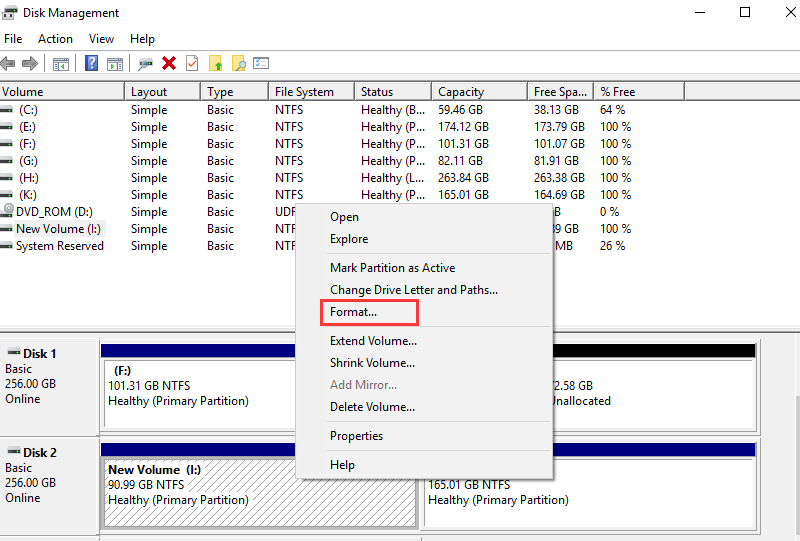Screen dimensions: 800x541
Task: Click the drive icon beside (K:)
Action: (7, 195)
